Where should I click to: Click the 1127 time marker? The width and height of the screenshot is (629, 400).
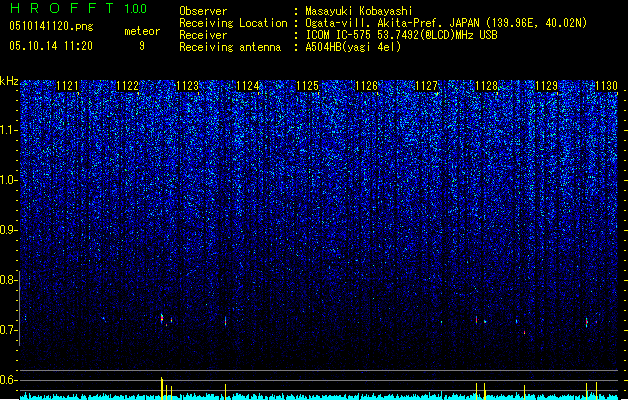click(426, 86)
